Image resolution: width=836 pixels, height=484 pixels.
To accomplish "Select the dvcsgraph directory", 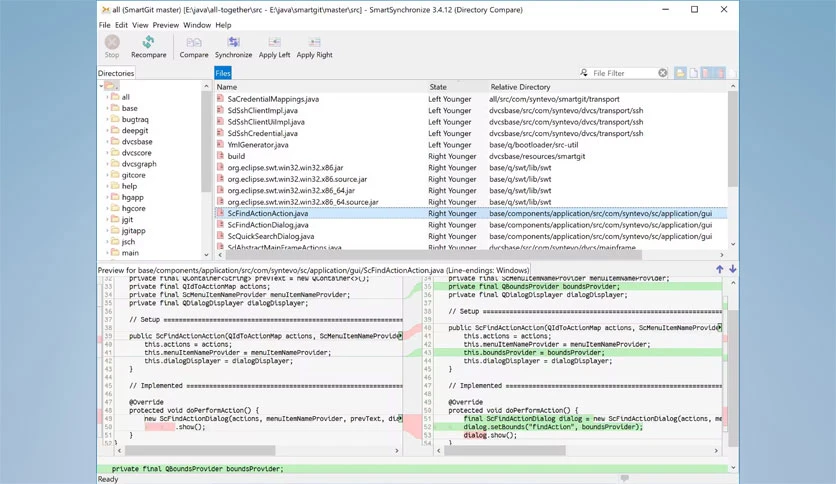I will click(x=139, y=164).
